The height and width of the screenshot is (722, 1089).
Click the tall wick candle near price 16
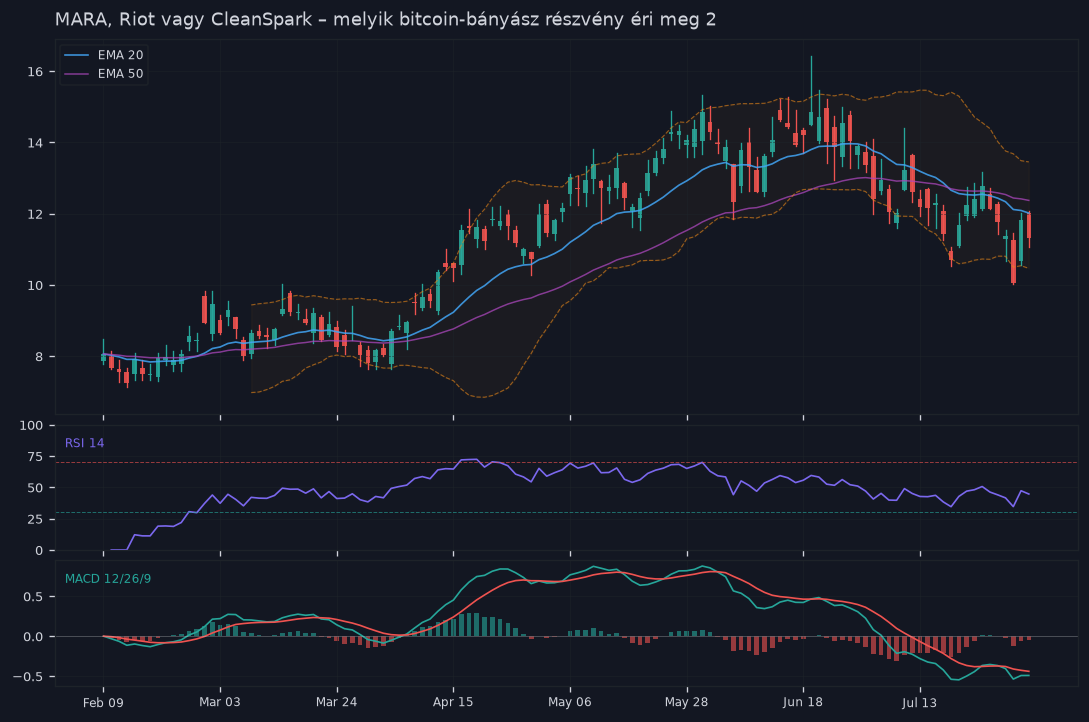[x=810, y=91]
